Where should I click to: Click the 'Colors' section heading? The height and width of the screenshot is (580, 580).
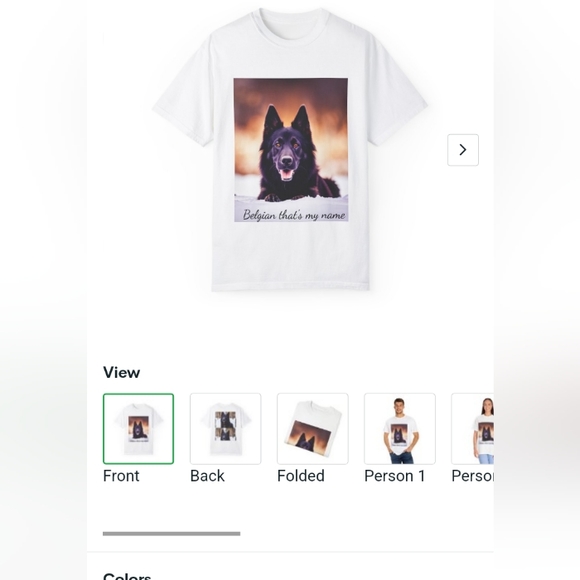pyautogui.click(x=127, y=576)
